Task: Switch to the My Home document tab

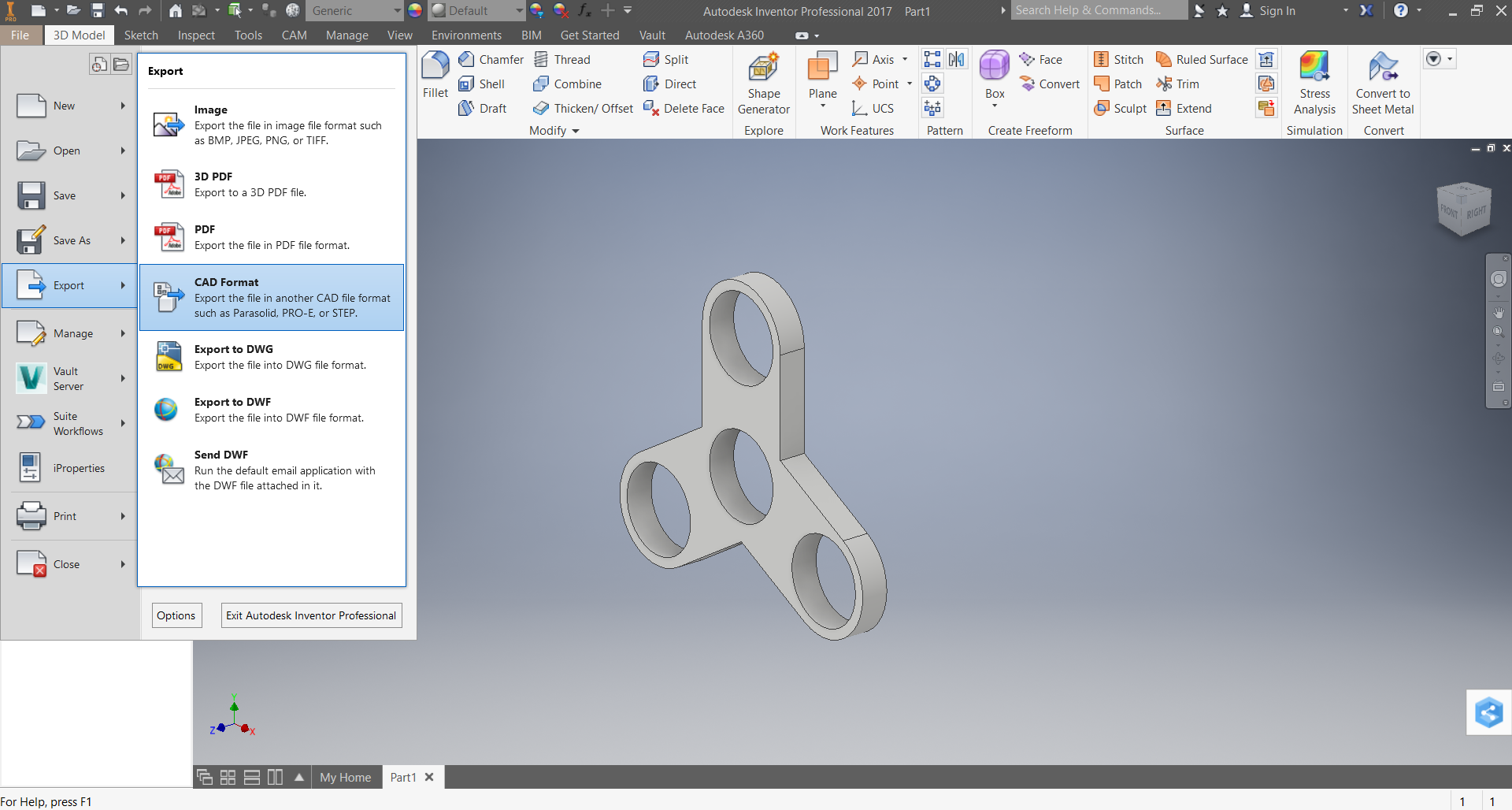Action: [x=345, y=778]
